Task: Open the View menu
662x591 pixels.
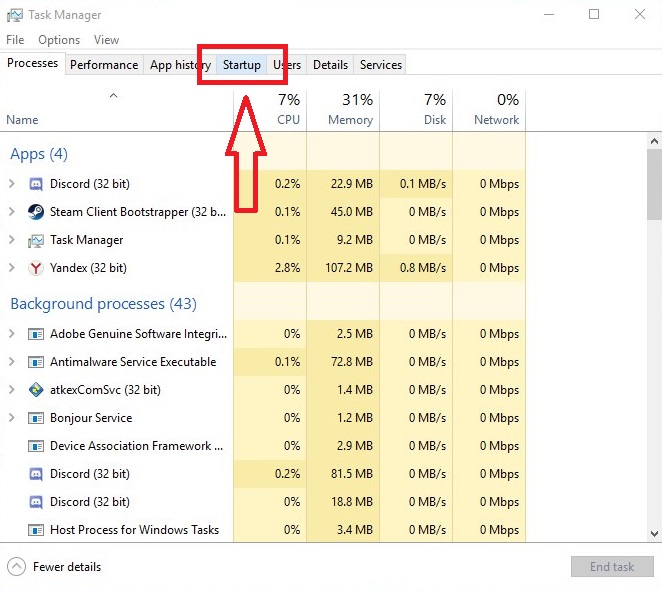Action: (x=106, y=40)
